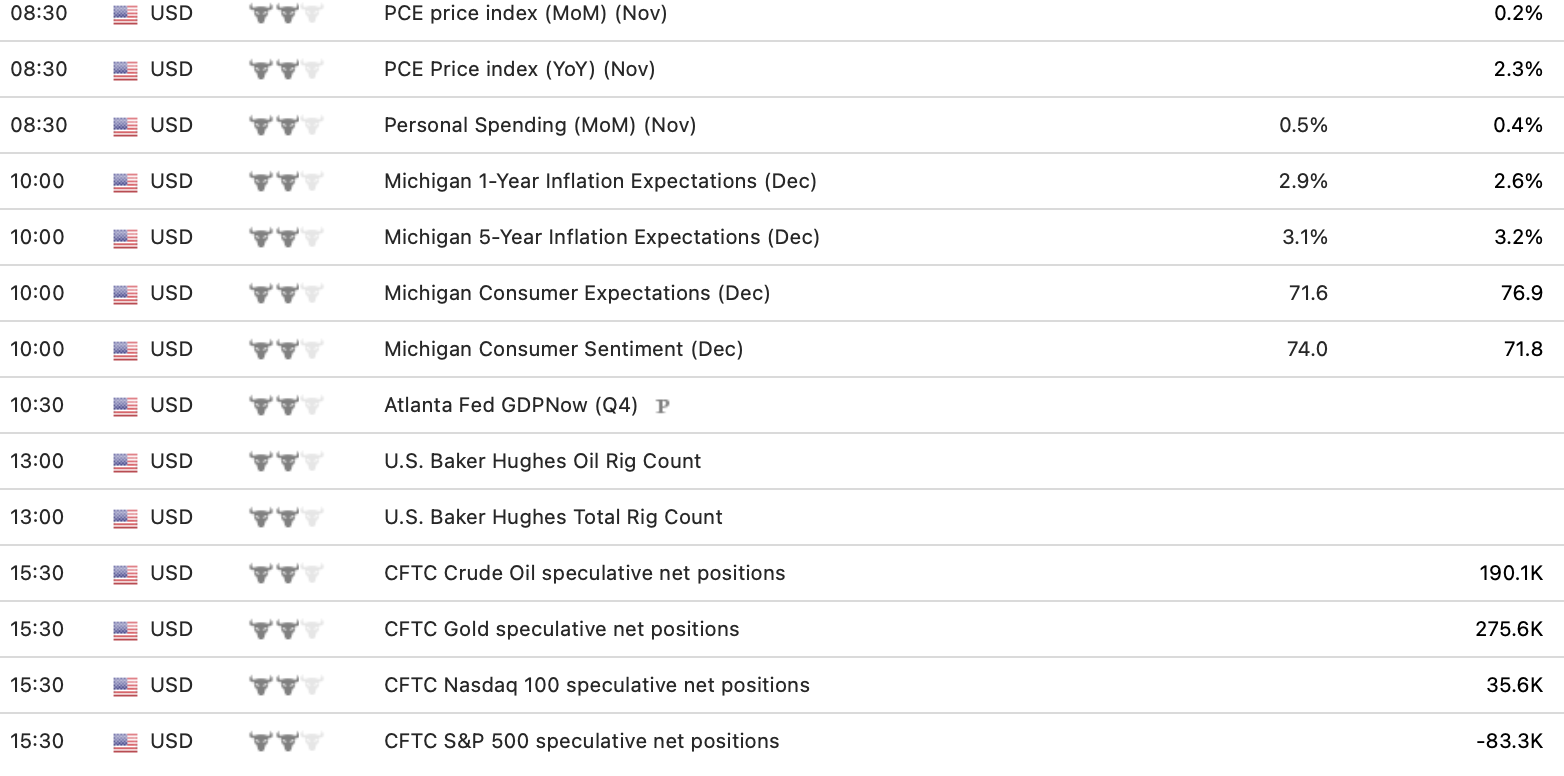Image resolution: width=1564 pixels, height=776 pixels.
Task: Open the Michigan Consumer Sentiment (Dec) event details
Action: pos(563,349)
